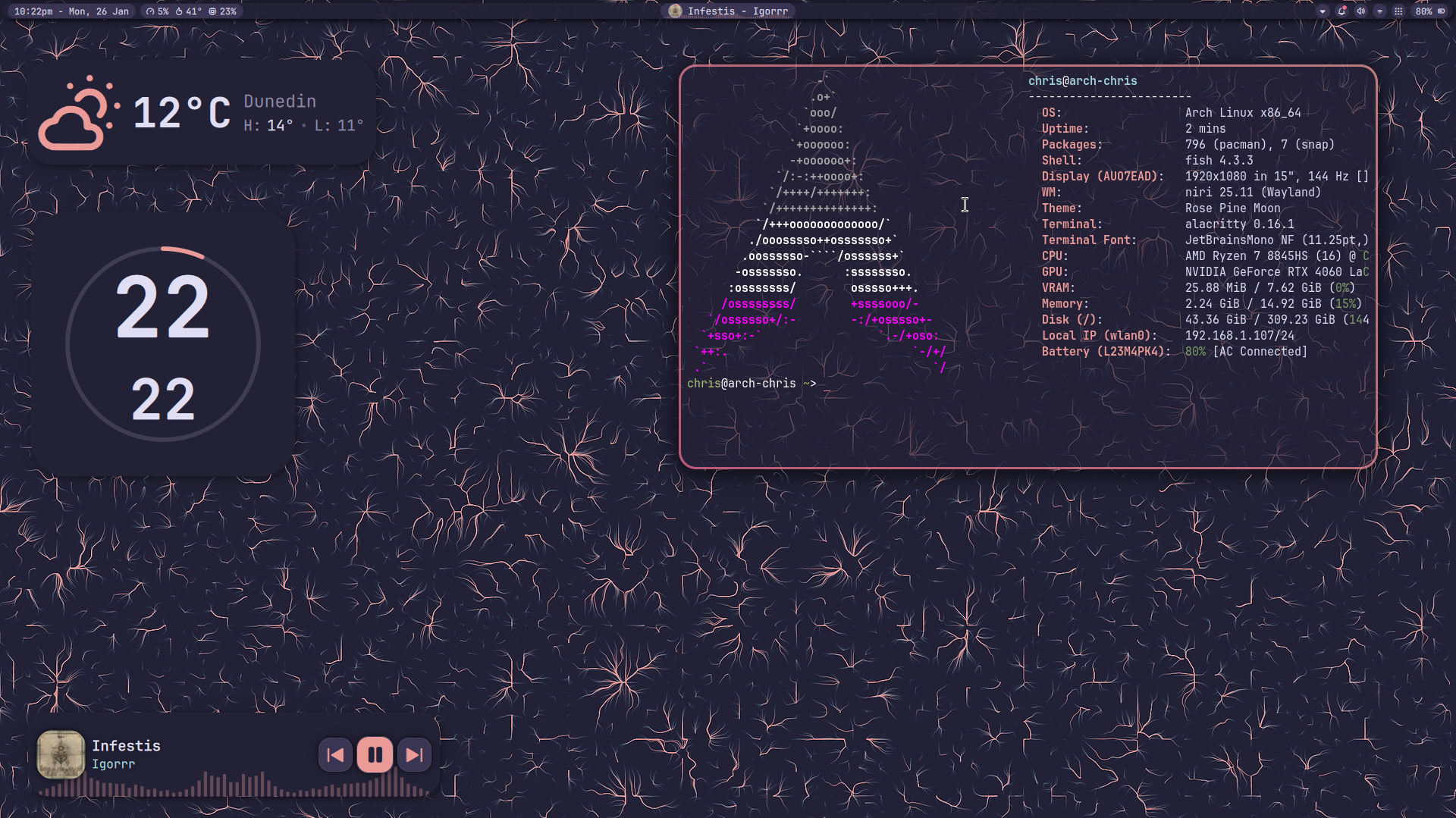
Task: Click the L: 11° low temperature value
Action: (339, 126)
